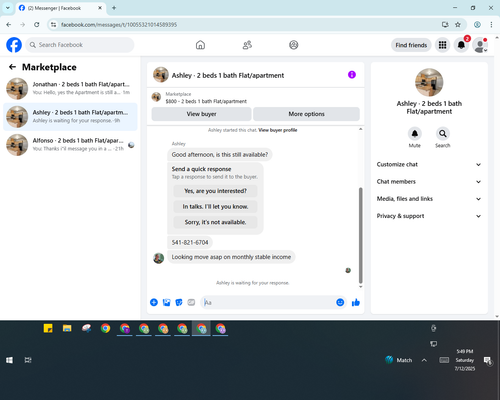
Task: Choose a GIF from the composer
Action: pos(191,302)
